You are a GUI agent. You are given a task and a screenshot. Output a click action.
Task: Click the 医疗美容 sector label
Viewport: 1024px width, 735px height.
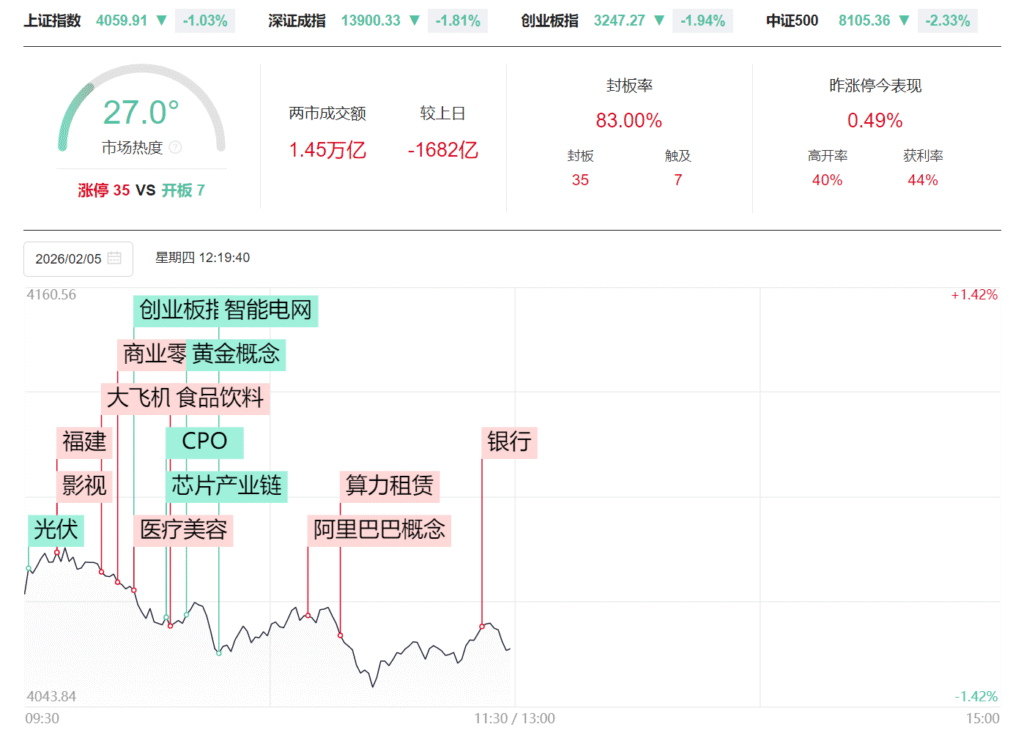(183, 529)
